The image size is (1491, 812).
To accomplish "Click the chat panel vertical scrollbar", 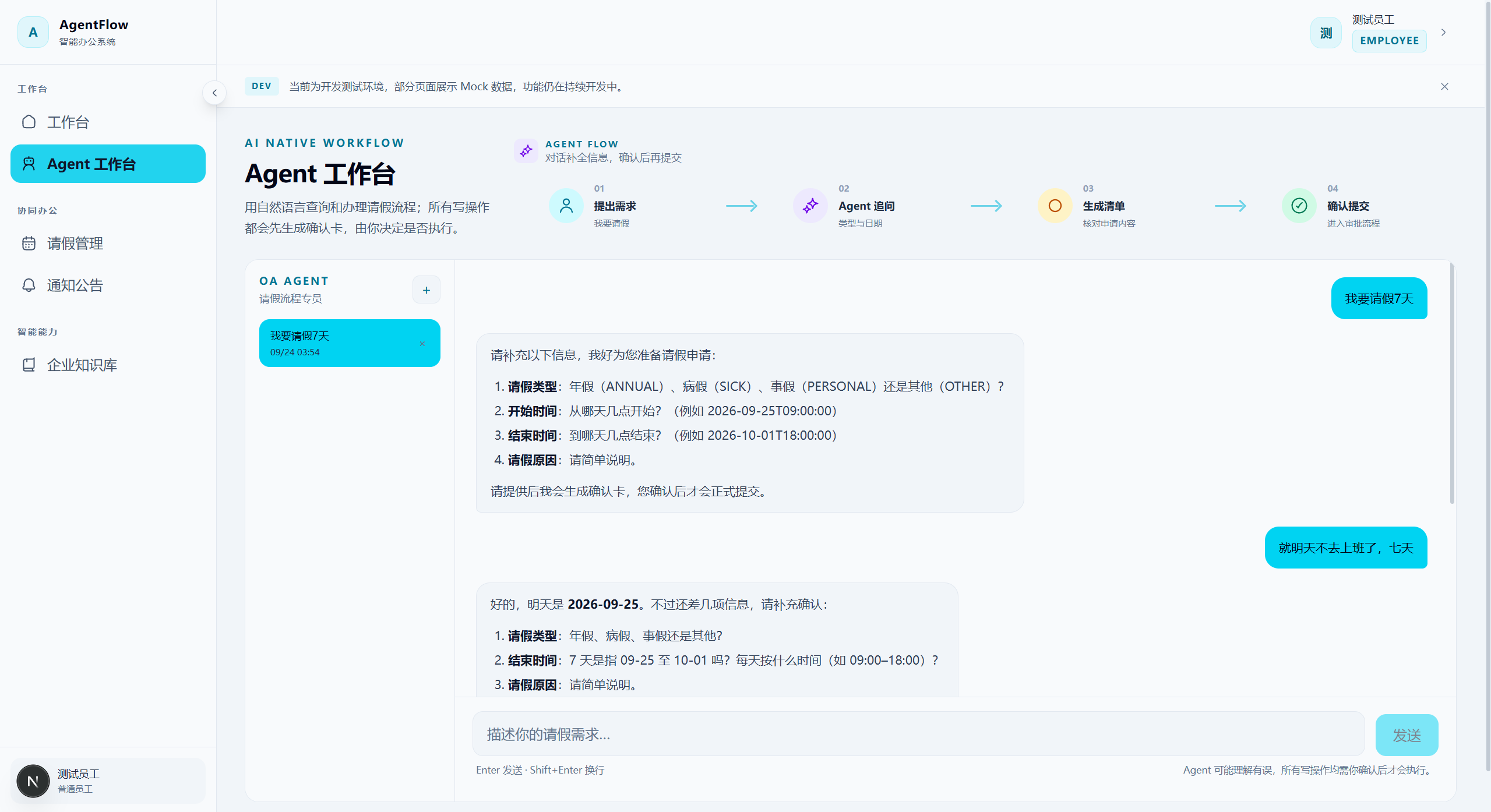I will [1452, 384].
